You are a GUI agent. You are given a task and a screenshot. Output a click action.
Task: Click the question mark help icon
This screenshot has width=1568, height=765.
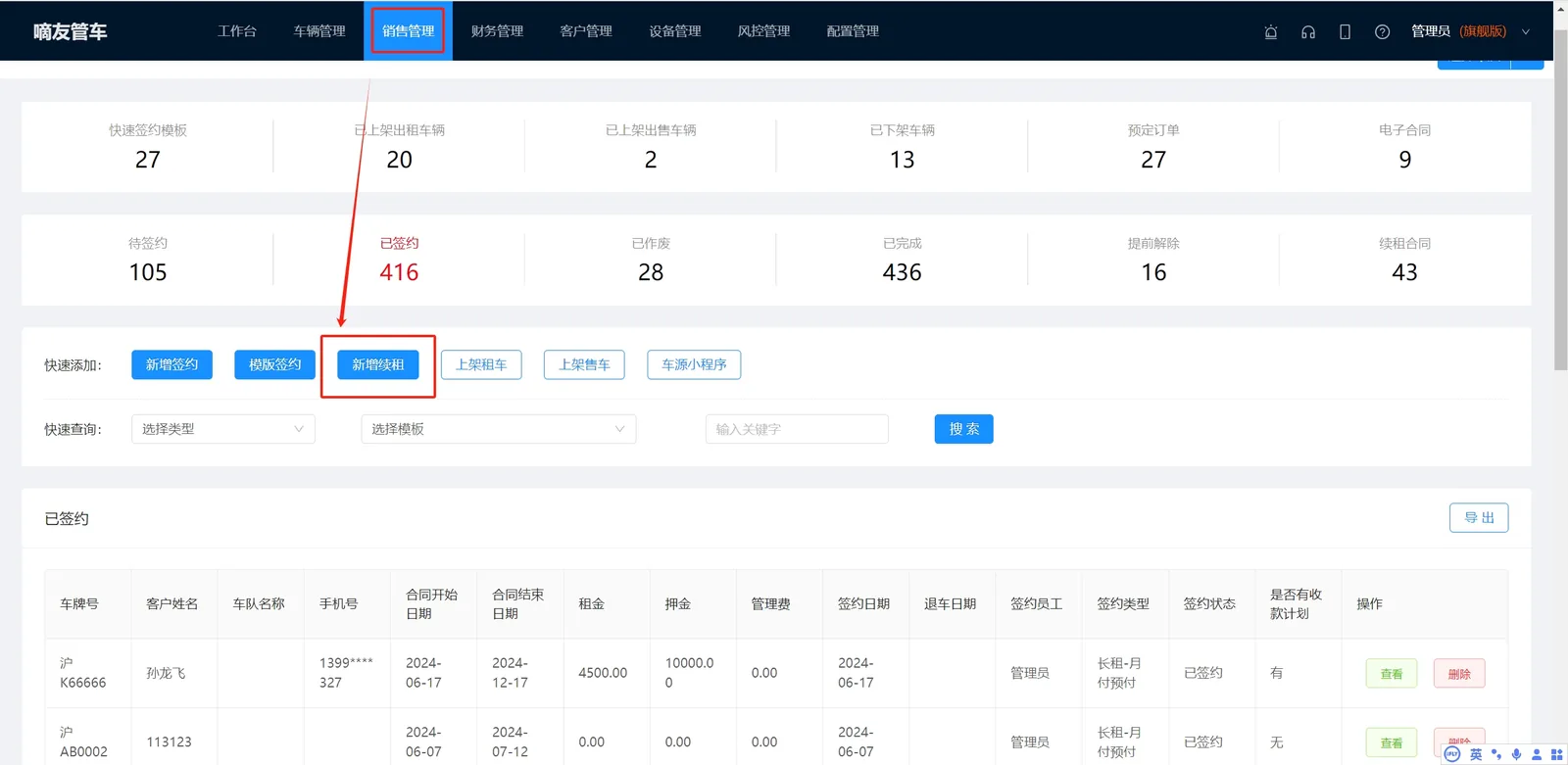(1382, 31)
